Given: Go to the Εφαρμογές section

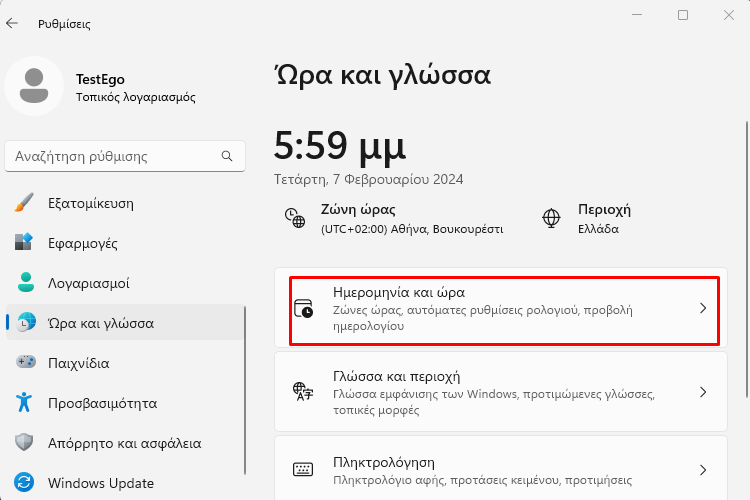Looking at the screenshot, I should [125, 243].
